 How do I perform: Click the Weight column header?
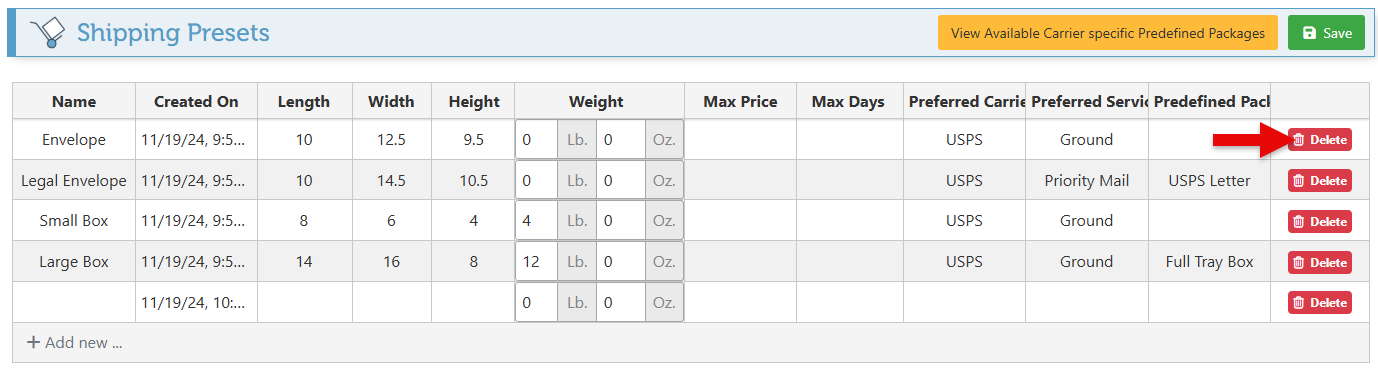(x=596, y=101)
